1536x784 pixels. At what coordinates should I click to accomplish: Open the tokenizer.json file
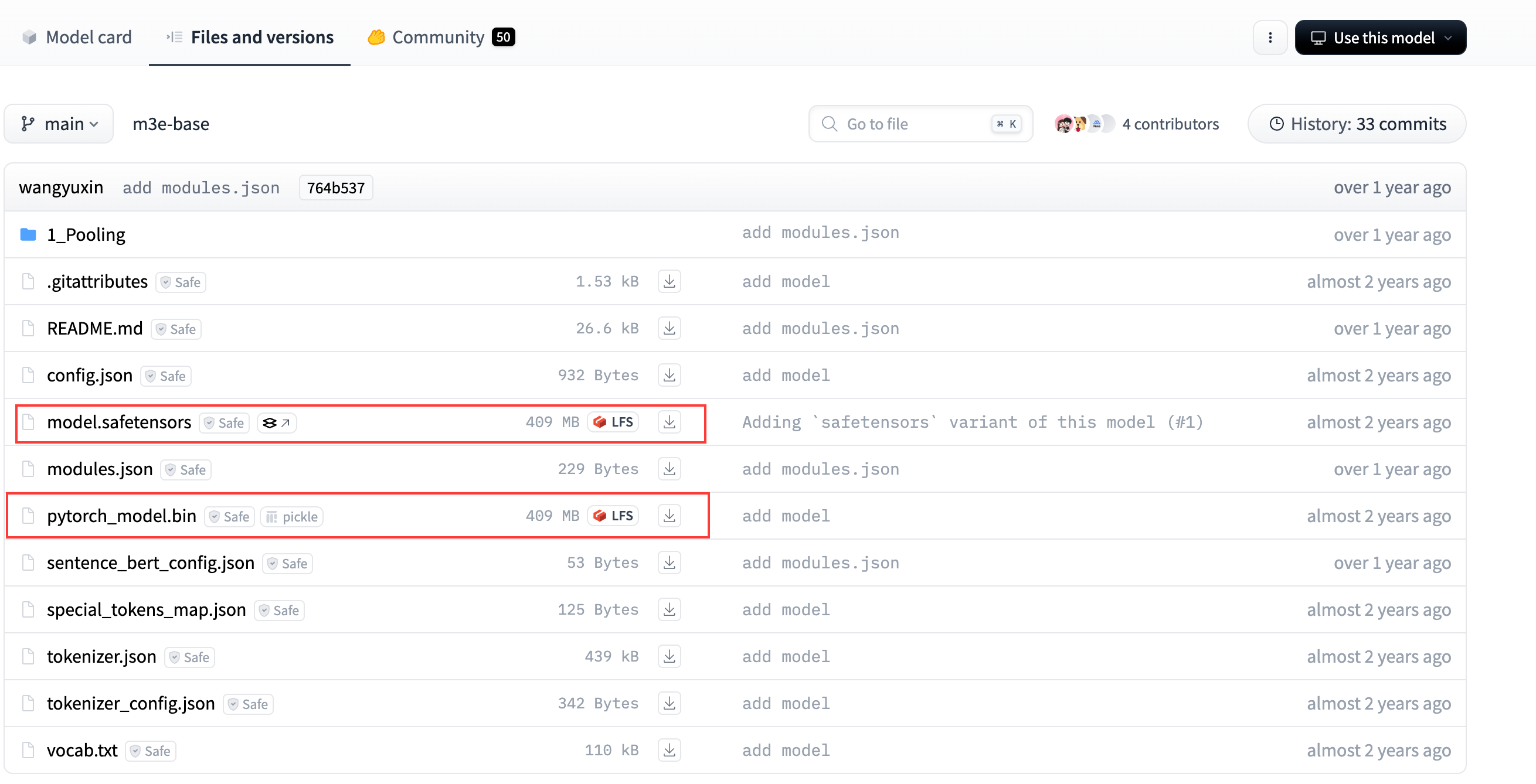pos(101,656)
